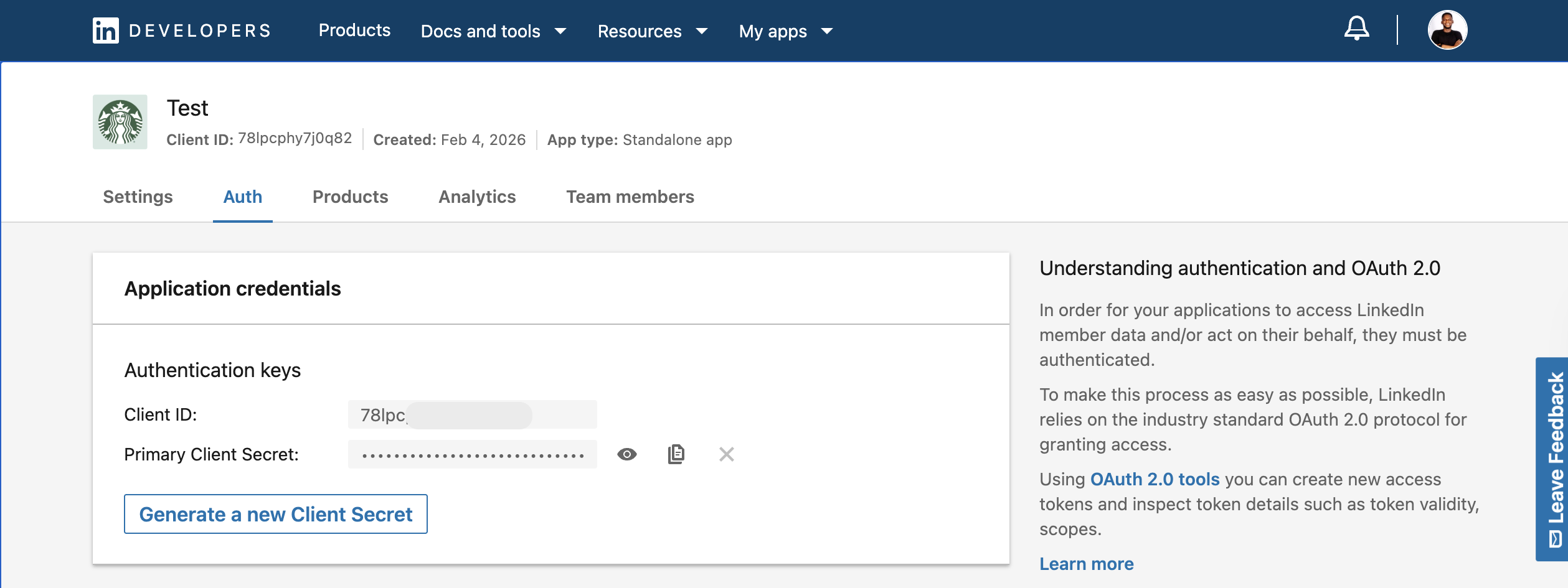Screen dimensions: 1568x588
Task: Open the OAuth 2.0 tools link
Action: point(1155,479)
